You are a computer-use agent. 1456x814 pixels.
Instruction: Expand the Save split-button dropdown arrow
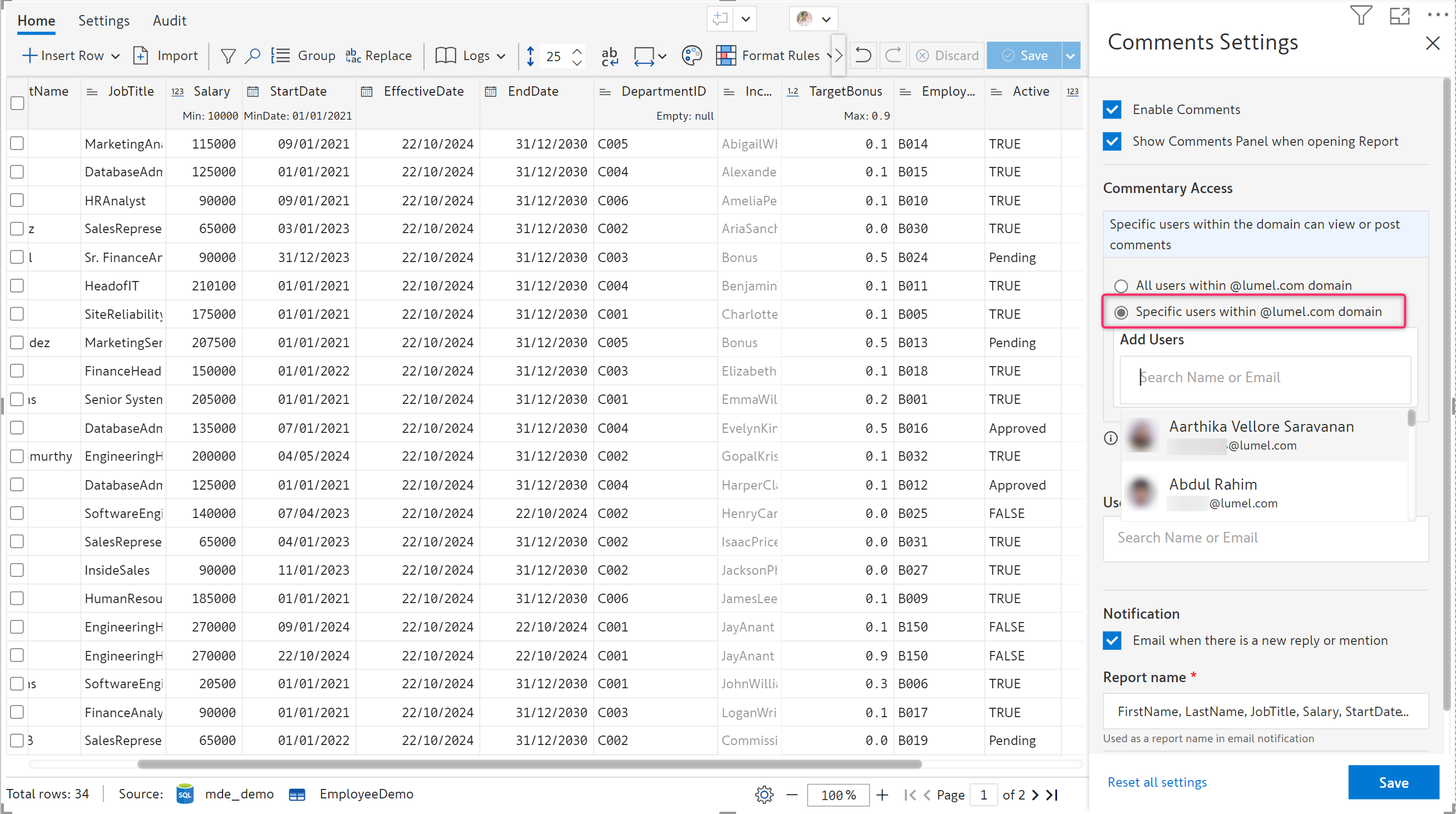pyautogui.click(x=1070, y=56)
